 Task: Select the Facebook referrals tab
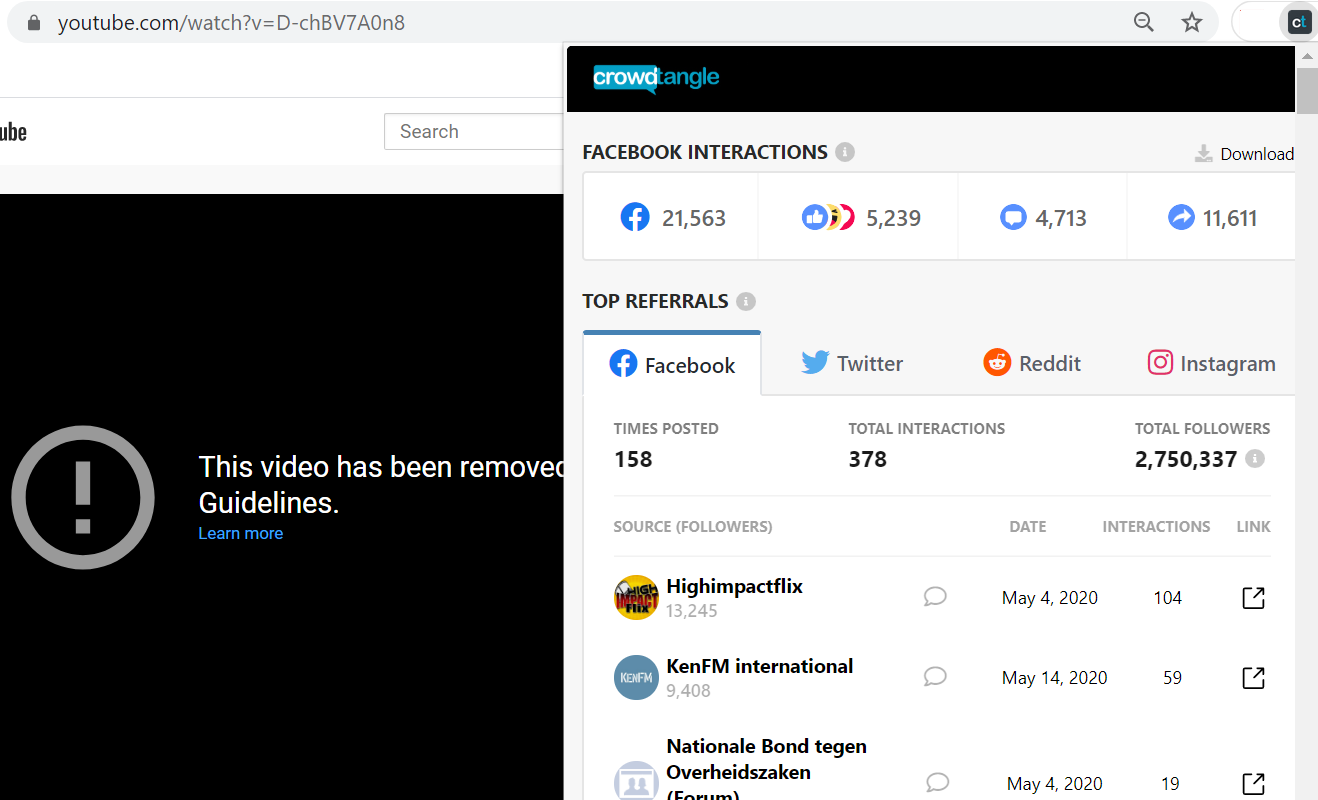pos(672,364)
